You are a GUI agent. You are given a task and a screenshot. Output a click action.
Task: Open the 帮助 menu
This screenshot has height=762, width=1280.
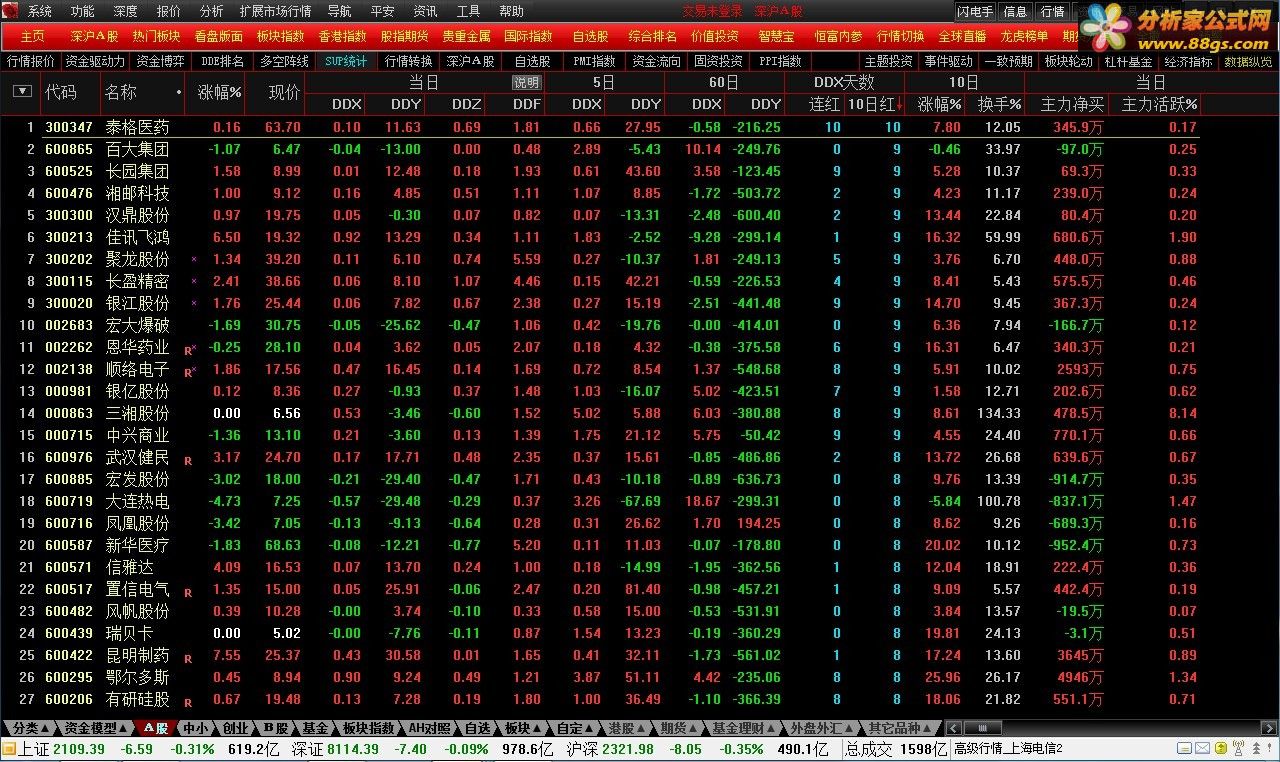pyautogui.click(x=511, y=12)
